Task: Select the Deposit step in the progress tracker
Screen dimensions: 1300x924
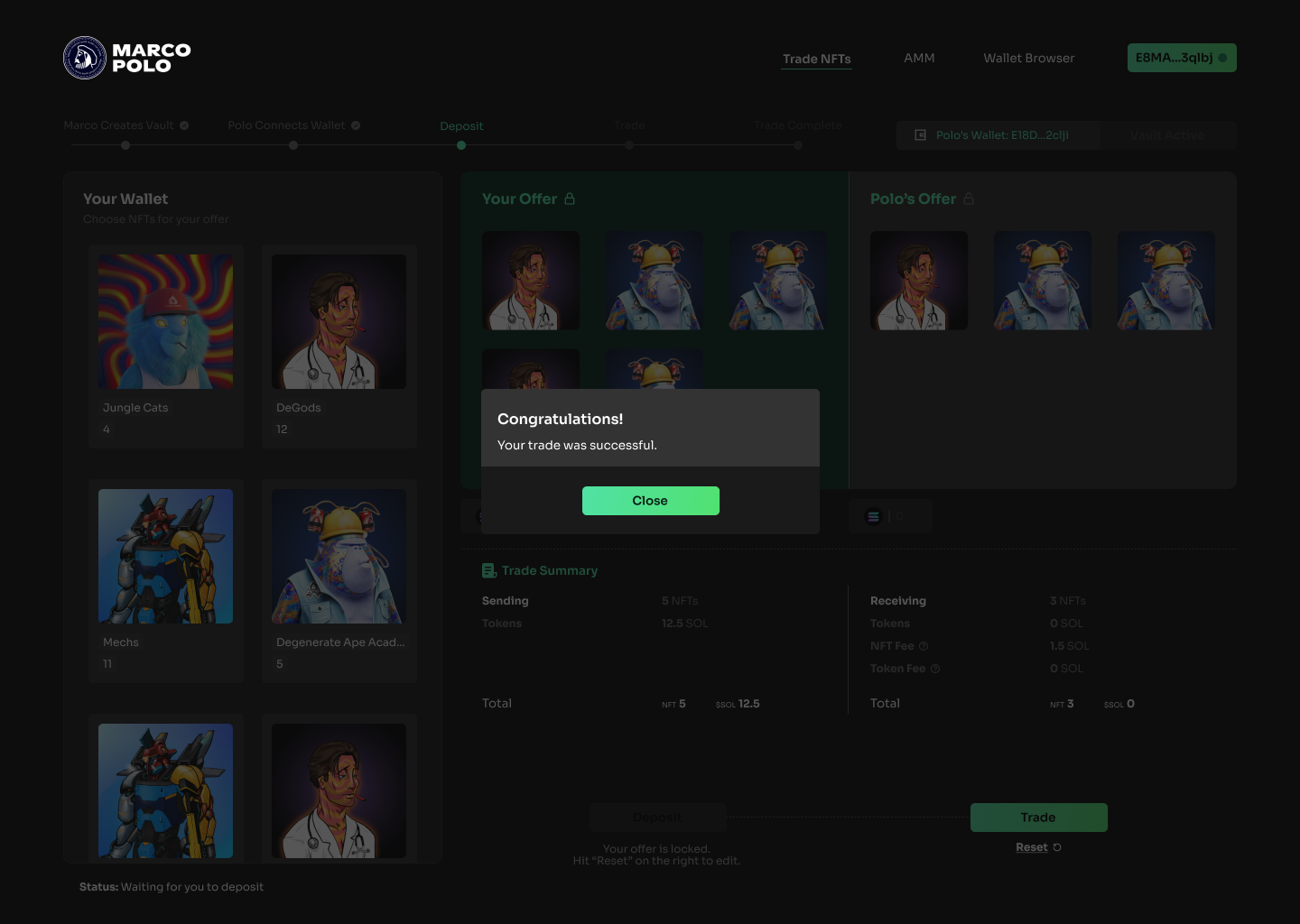Action: (461, 125)
